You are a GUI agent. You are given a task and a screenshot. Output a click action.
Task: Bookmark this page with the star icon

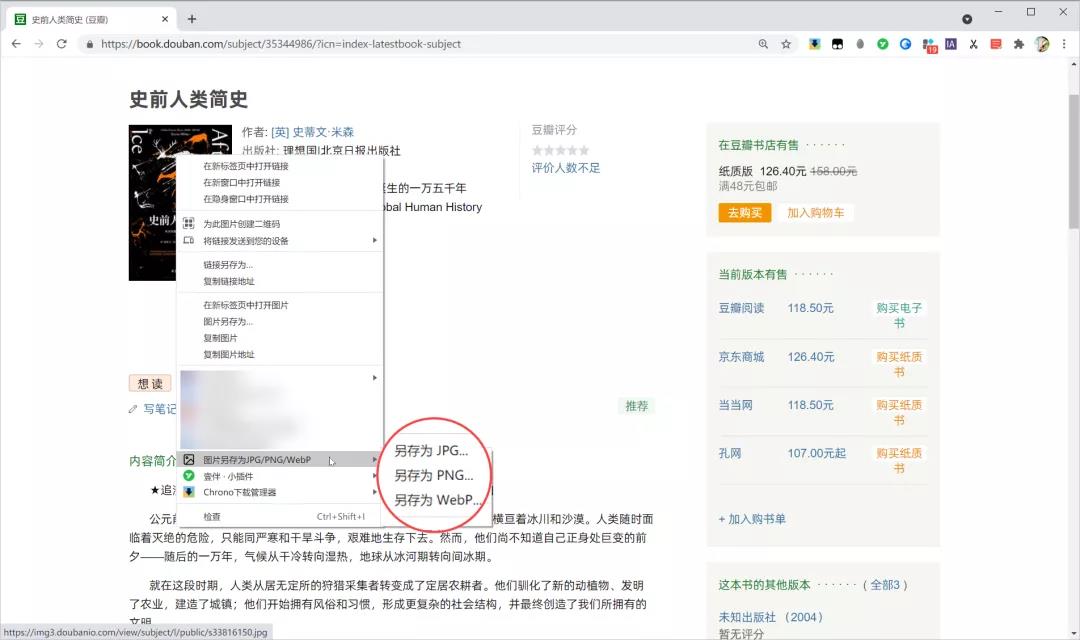[x=788, y=44]
